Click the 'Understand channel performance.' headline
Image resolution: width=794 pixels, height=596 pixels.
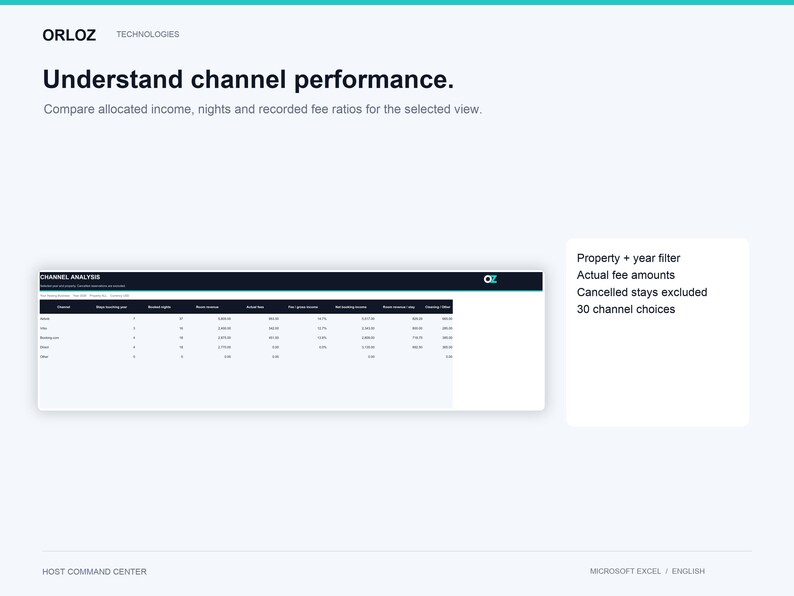coord(248,80)
